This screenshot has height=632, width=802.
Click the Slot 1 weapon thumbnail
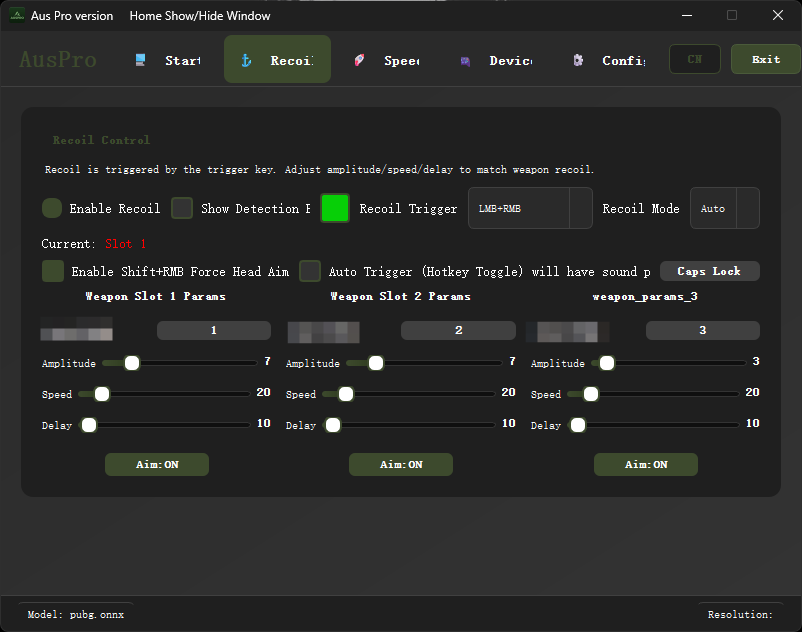coord(77,329)
